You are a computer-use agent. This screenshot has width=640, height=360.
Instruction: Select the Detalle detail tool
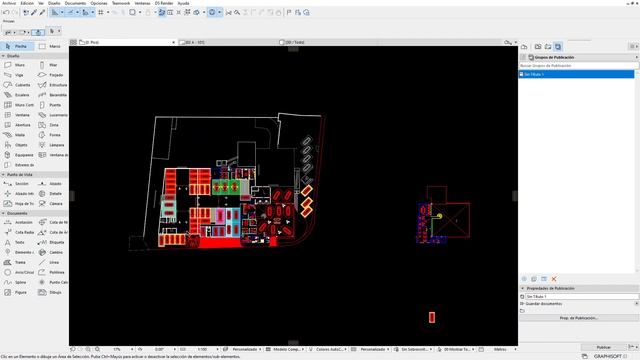coord(51,194)
